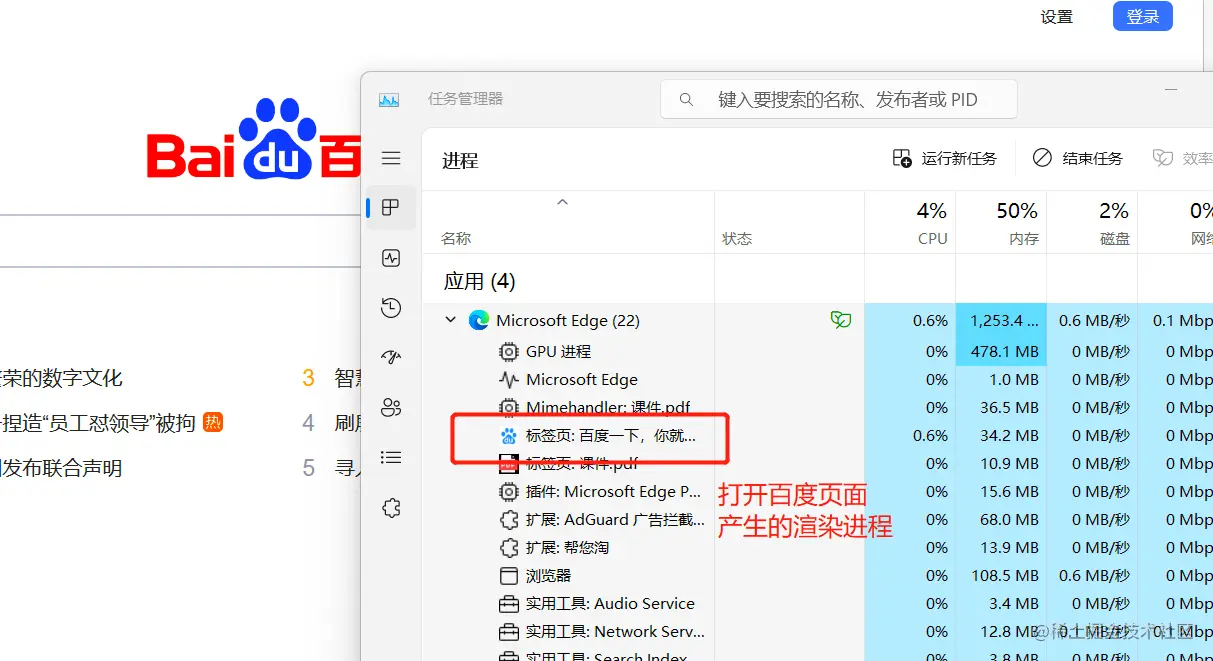Click the 效率模式 button
Image resolution: width=1213 pixels, height=661 pixels.
pyautogui.click(x=1183, y=158)
